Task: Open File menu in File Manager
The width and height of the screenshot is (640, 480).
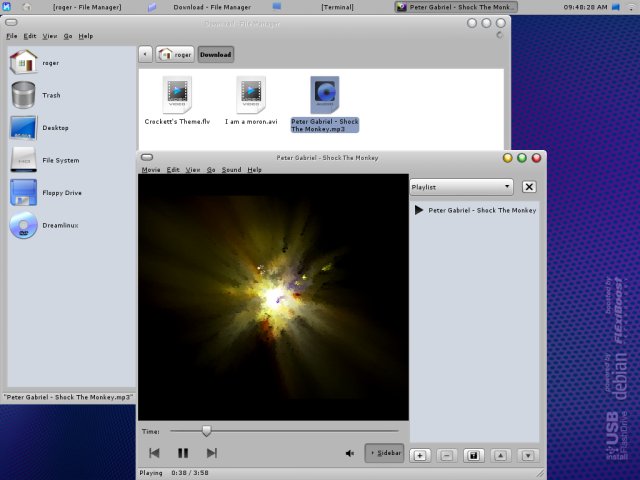Action: point(11,36)
